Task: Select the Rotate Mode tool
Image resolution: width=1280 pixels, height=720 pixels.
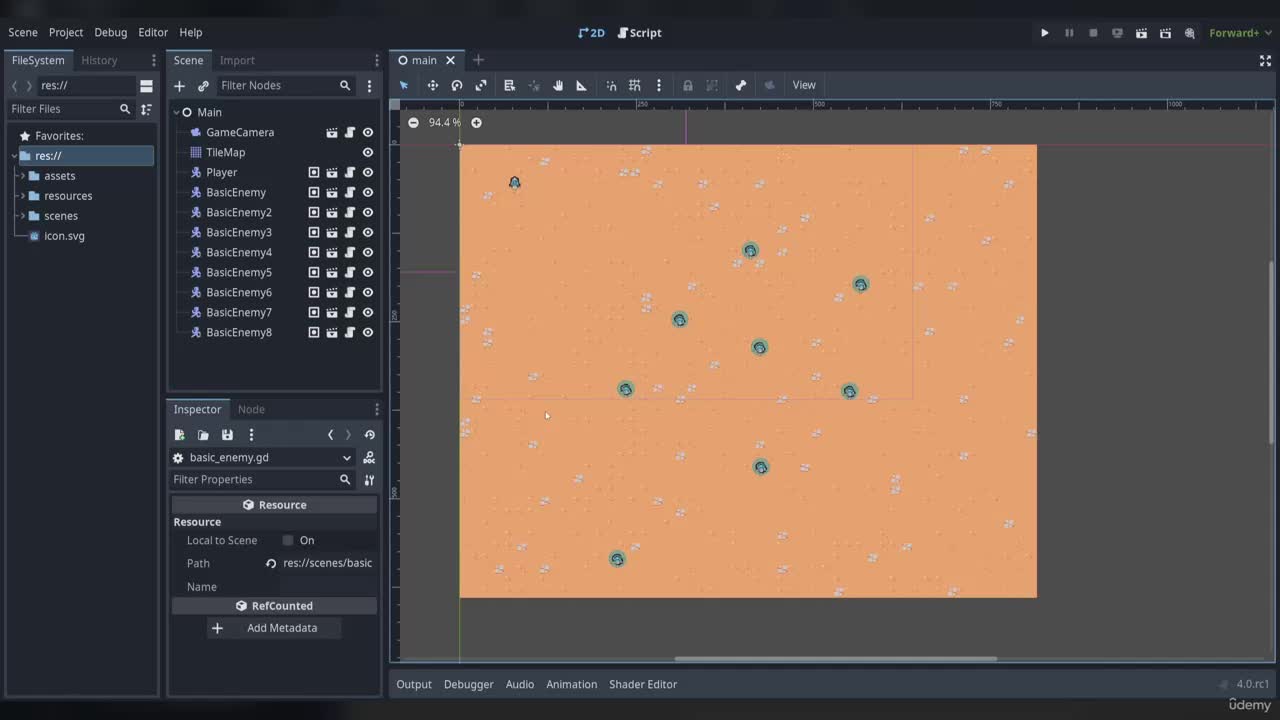Action: [x=457, y=85]
